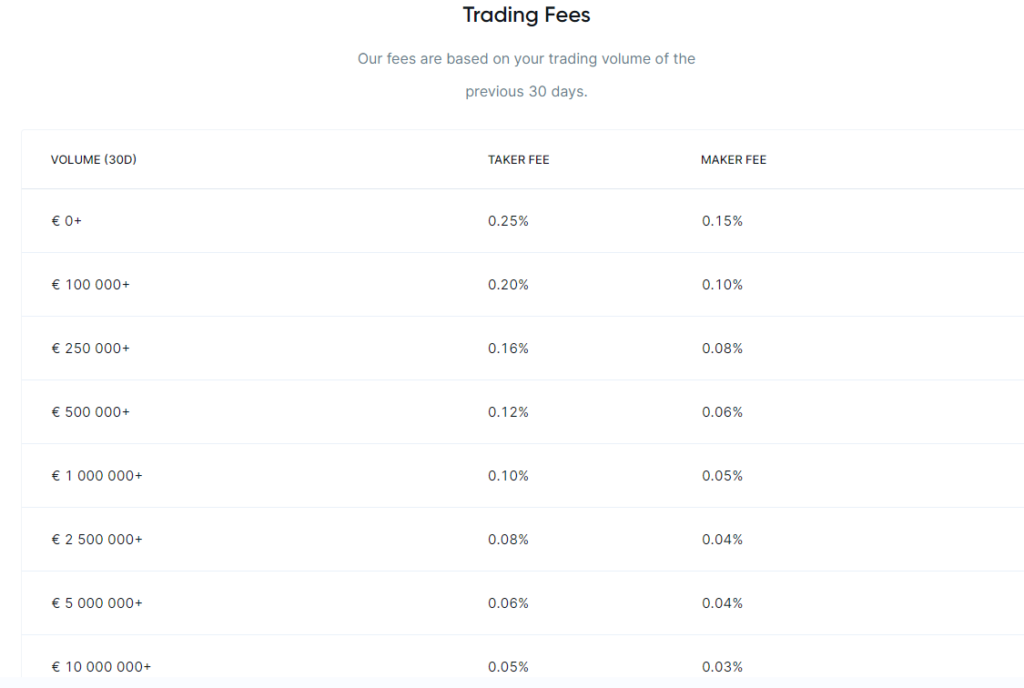This screenshot has width=1024, height=688.
Task: Click the MAKER FEE column header
Action: (733, 160)
